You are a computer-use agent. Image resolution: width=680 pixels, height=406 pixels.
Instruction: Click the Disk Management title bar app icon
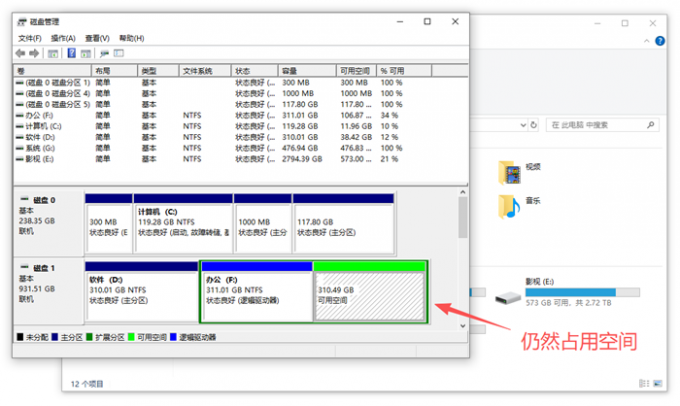pos(22,22)
